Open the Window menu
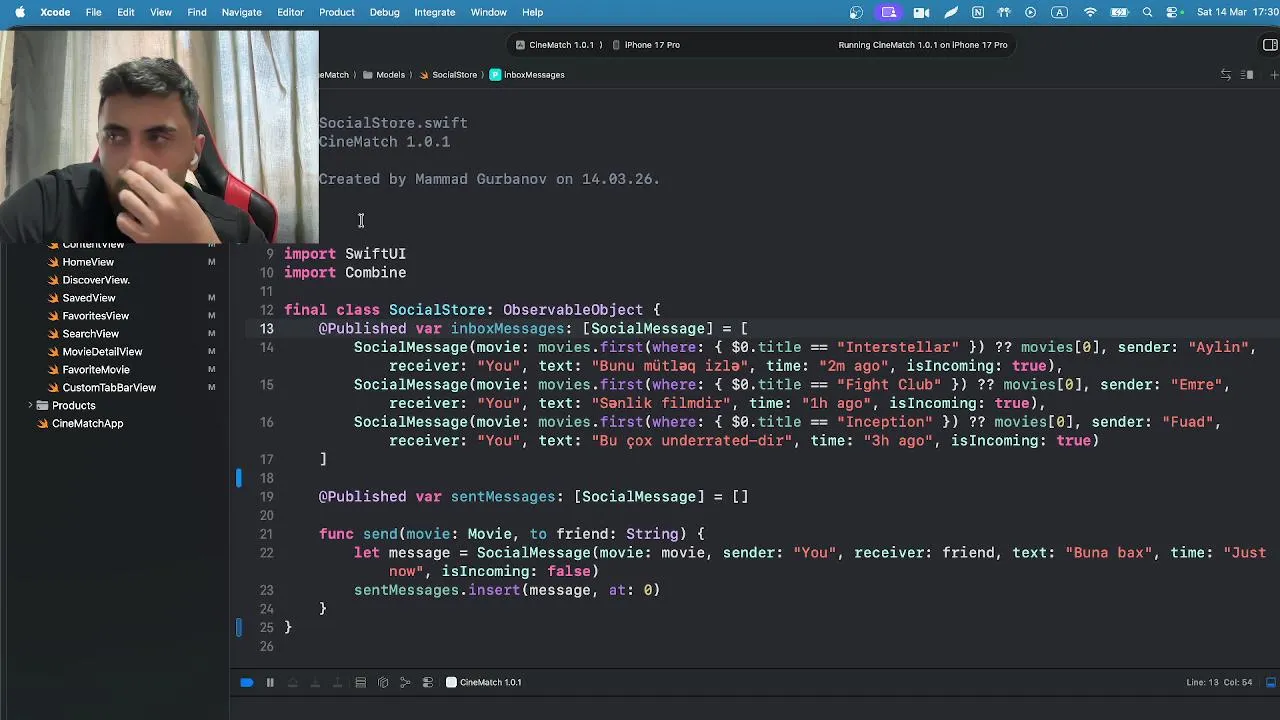This screenshot has height=720, width=1280. click(488, 12)
